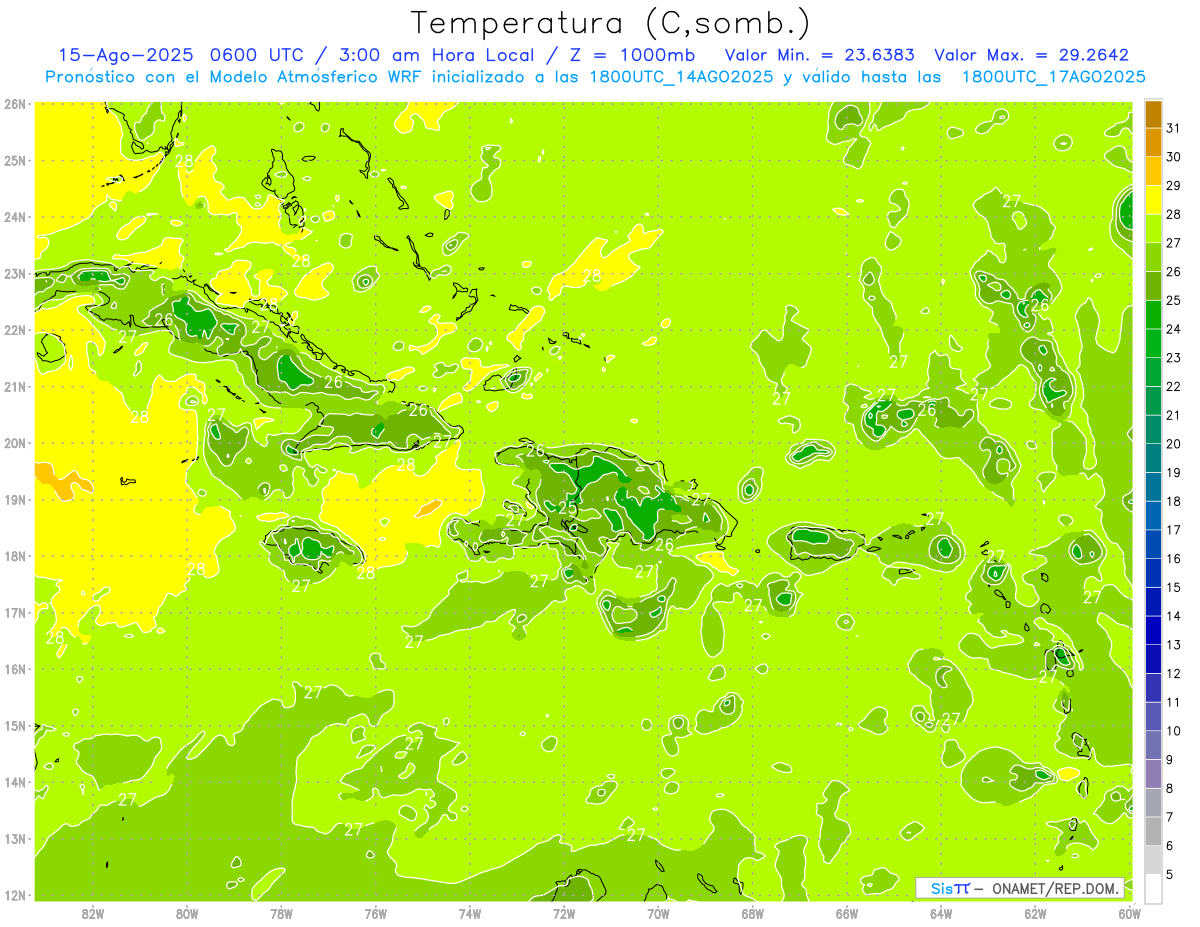
Task: Click the 13N latitude axis label
Action: (x=15, y=838)
